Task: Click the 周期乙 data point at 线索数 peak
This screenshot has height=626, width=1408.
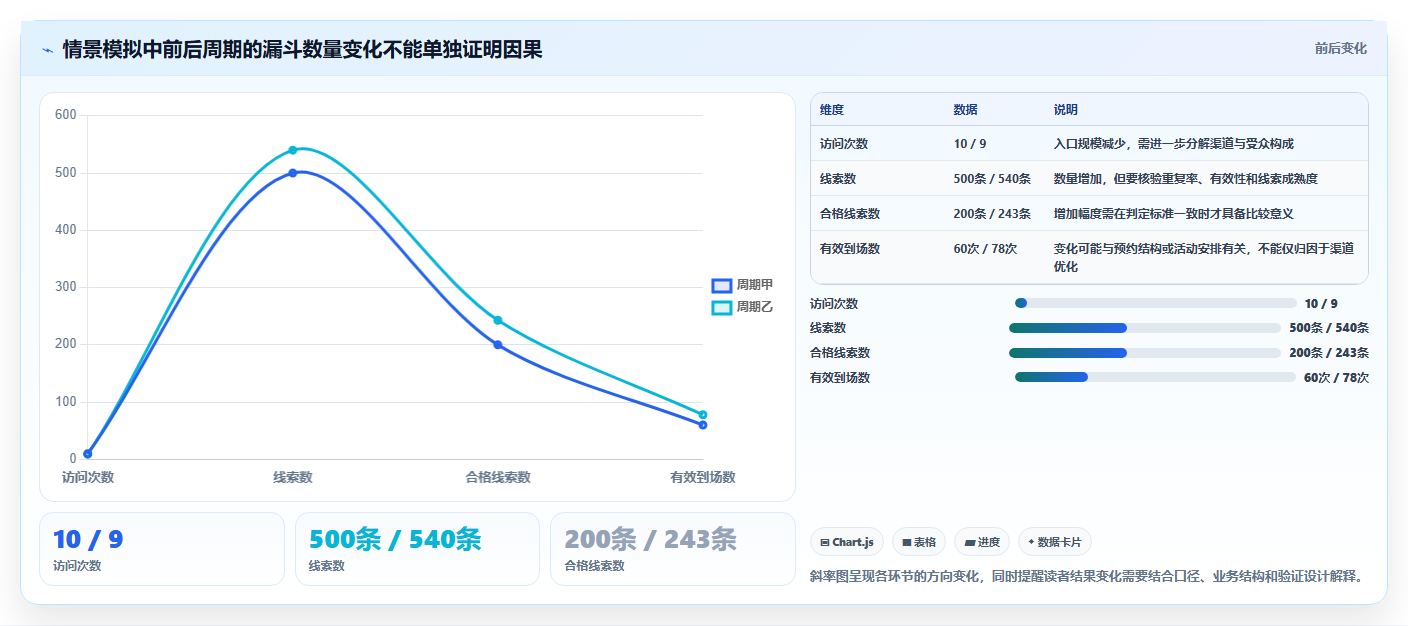Action: point(293,150)
